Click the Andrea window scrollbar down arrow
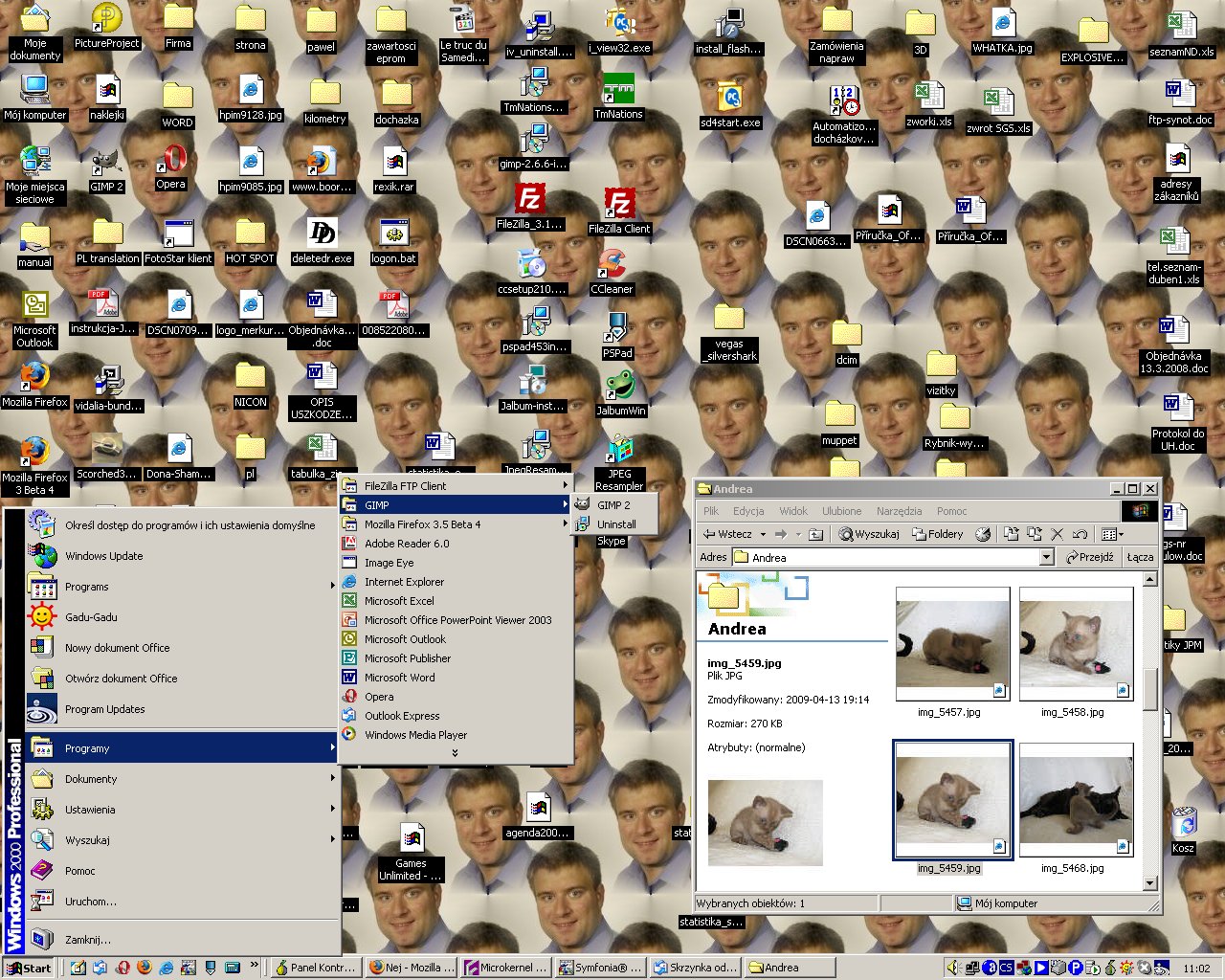The height and width of the screenshot is (980, 1225). [1149, 883]
